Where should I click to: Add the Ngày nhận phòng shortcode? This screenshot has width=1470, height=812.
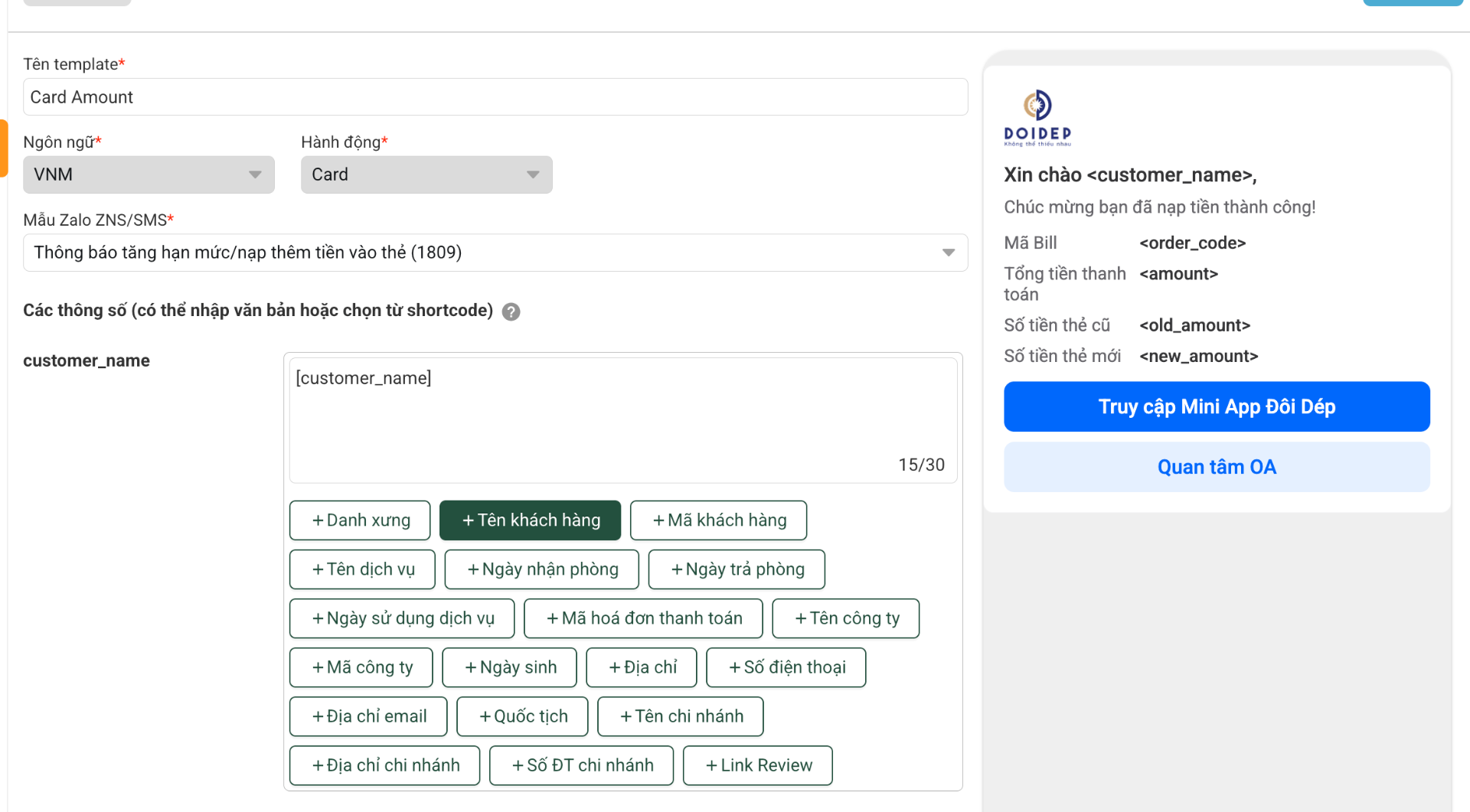(541, 569)
